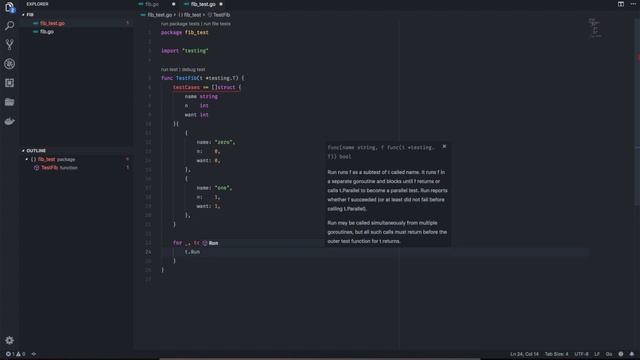
Task: Change language mode via Go status item
Action: (x=609, y=354)
